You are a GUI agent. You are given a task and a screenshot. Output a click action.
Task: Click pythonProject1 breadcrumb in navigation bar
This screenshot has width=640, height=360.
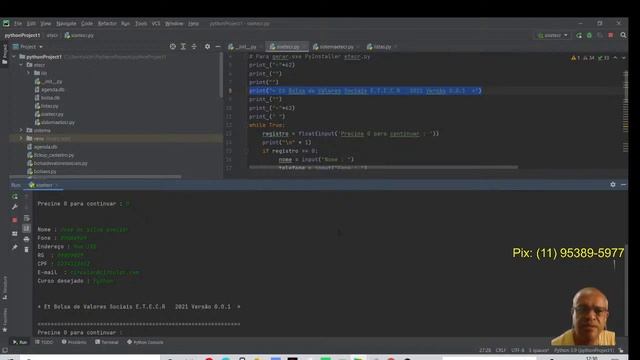pos(22,36)
